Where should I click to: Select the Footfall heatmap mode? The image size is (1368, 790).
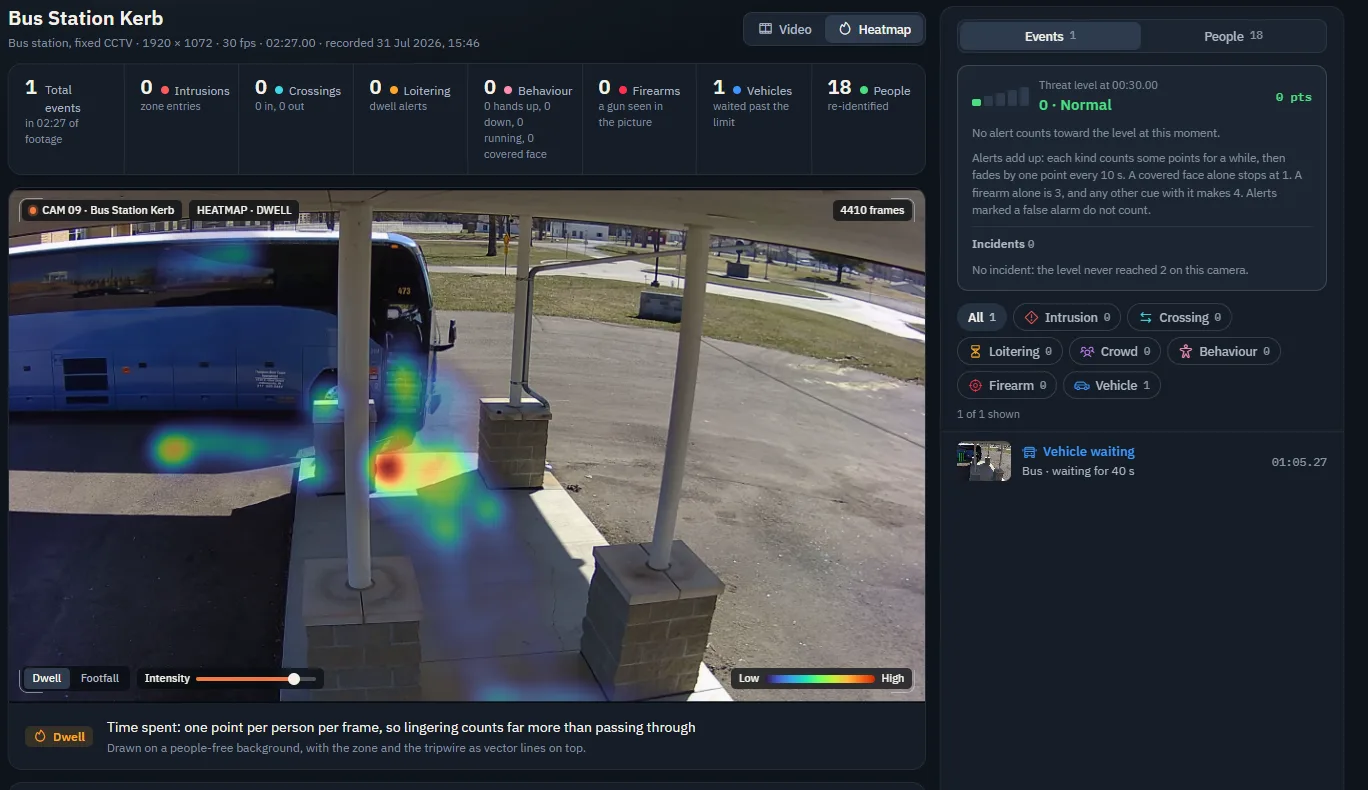point(100,678)
